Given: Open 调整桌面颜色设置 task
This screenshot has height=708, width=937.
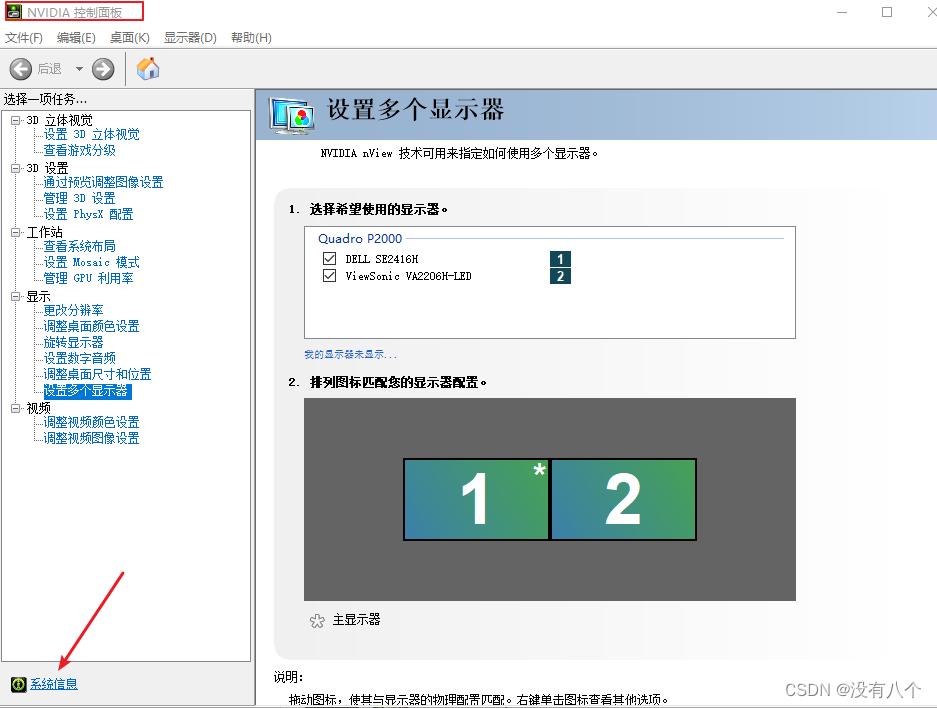Looking at the screenshot, I should tap(91, 326).
